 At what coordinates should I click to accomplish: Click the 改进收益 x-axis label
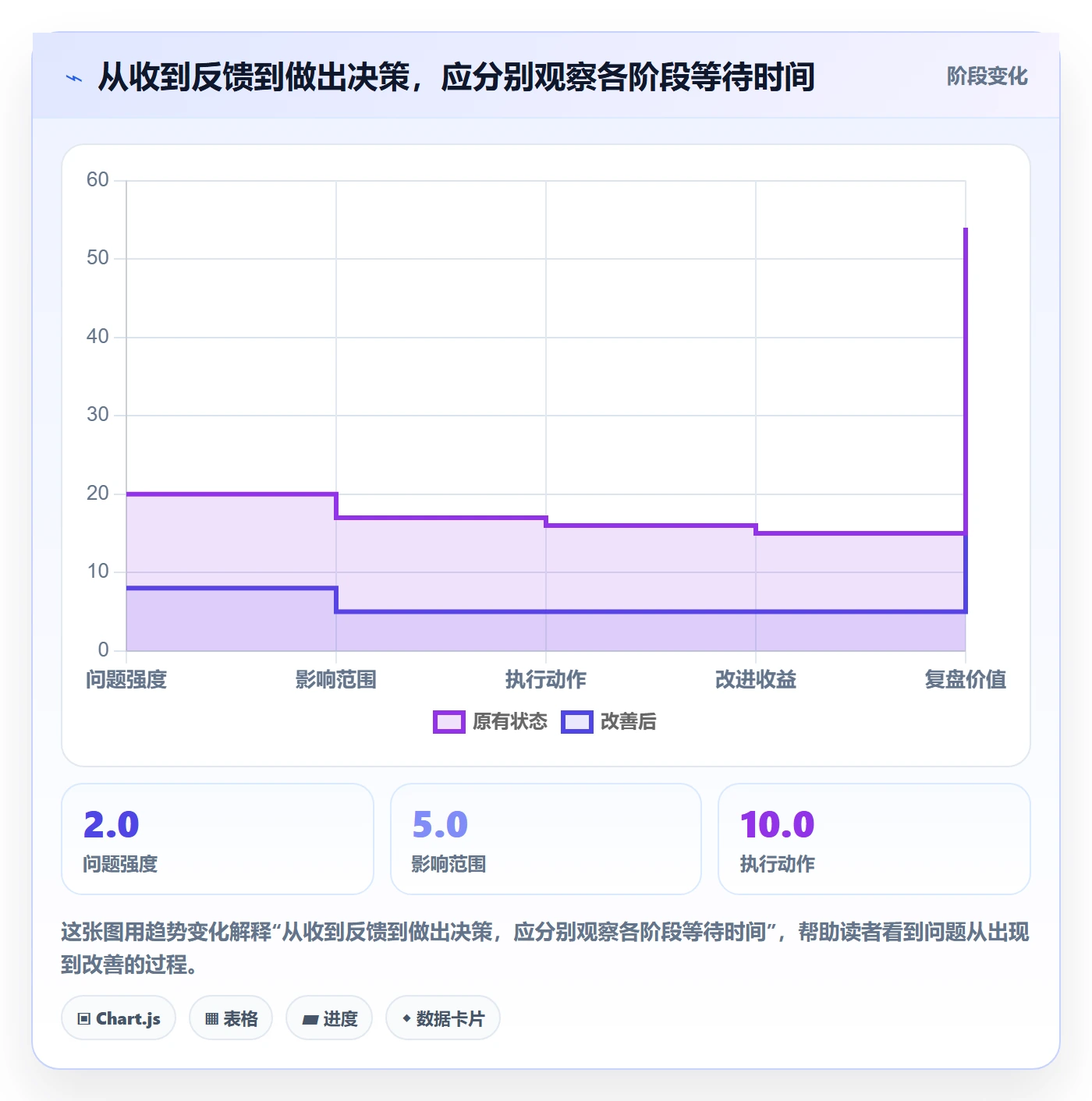coord(756,680)
